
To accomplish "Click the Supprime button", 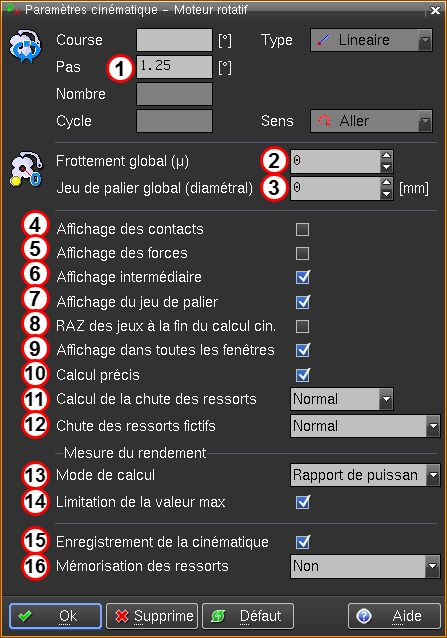I will tap(152, 616).
